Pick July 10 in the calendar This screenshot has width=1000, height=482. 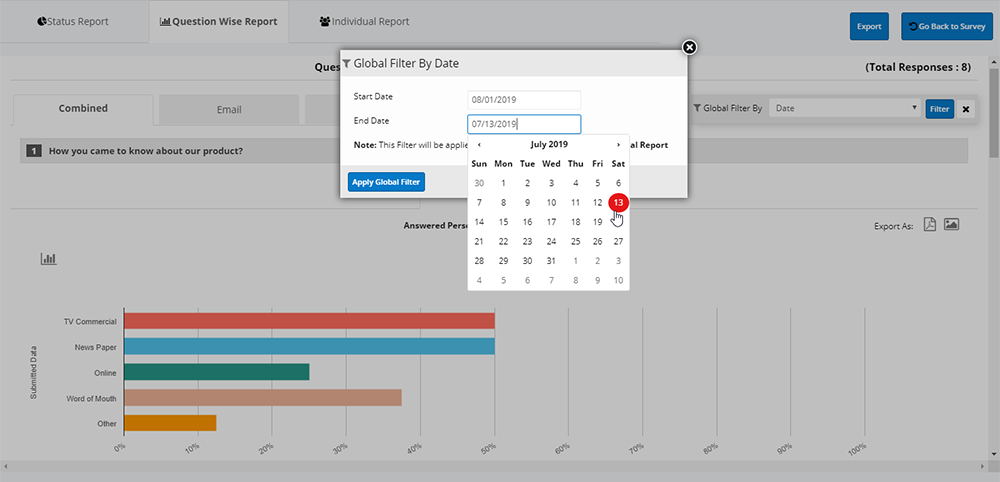click(551, 203)
